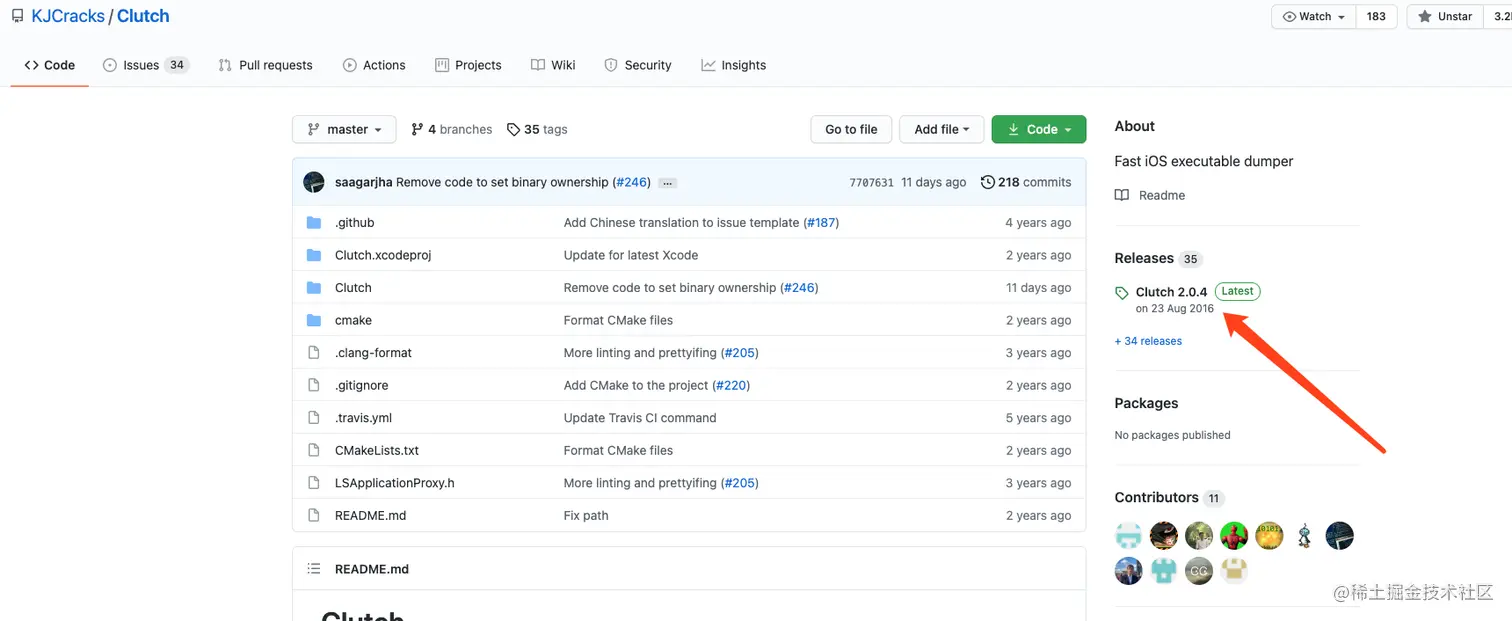Click the Go to file button

pos(851,129)
